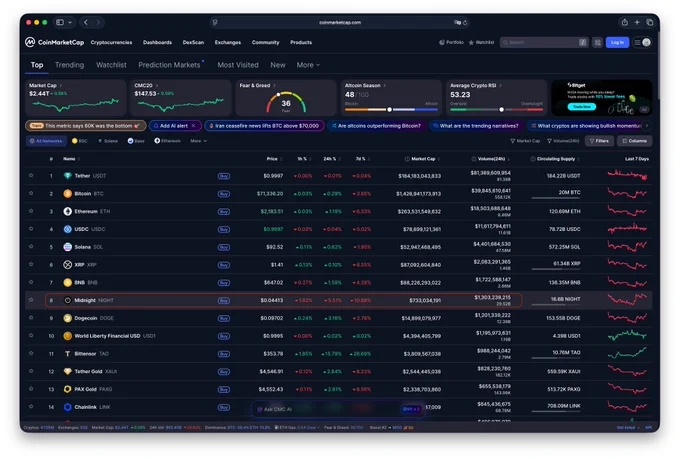Image resolution: width=680 pixels, height=459 pixels.
Task: Click the Ethereum coin icon
Action: point(67,211)
